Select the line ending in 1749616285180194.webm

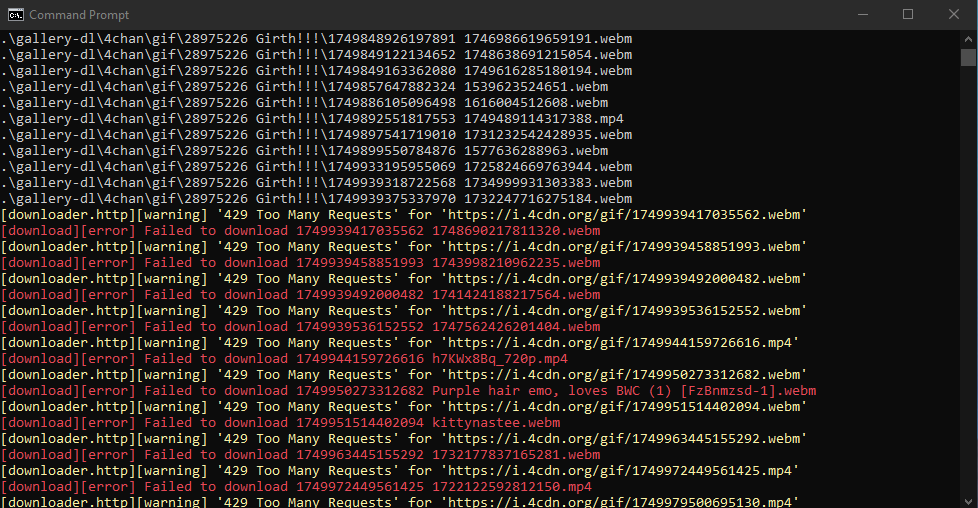coord(316,71)
